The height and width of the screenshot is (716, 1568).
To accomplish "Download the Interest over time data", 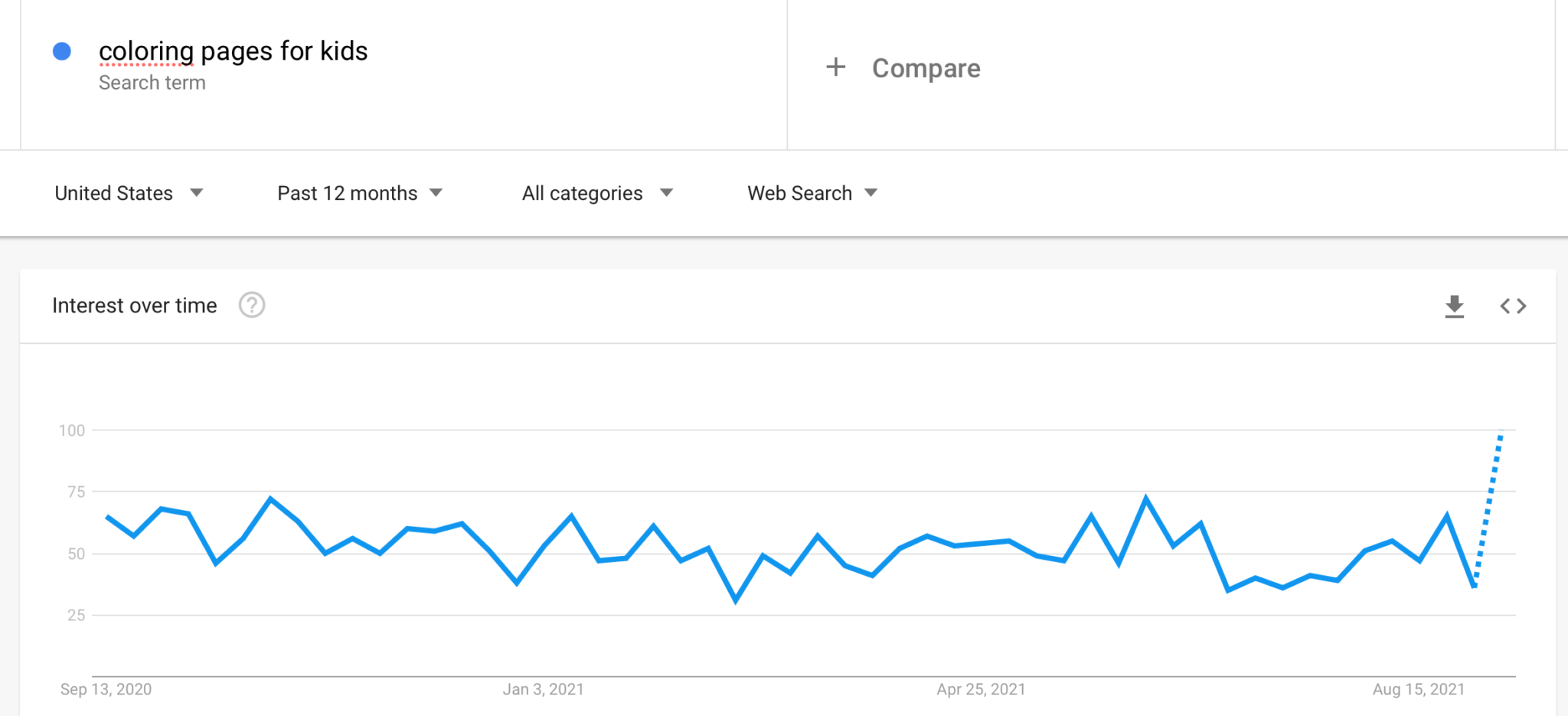I will coord(1454,306).
